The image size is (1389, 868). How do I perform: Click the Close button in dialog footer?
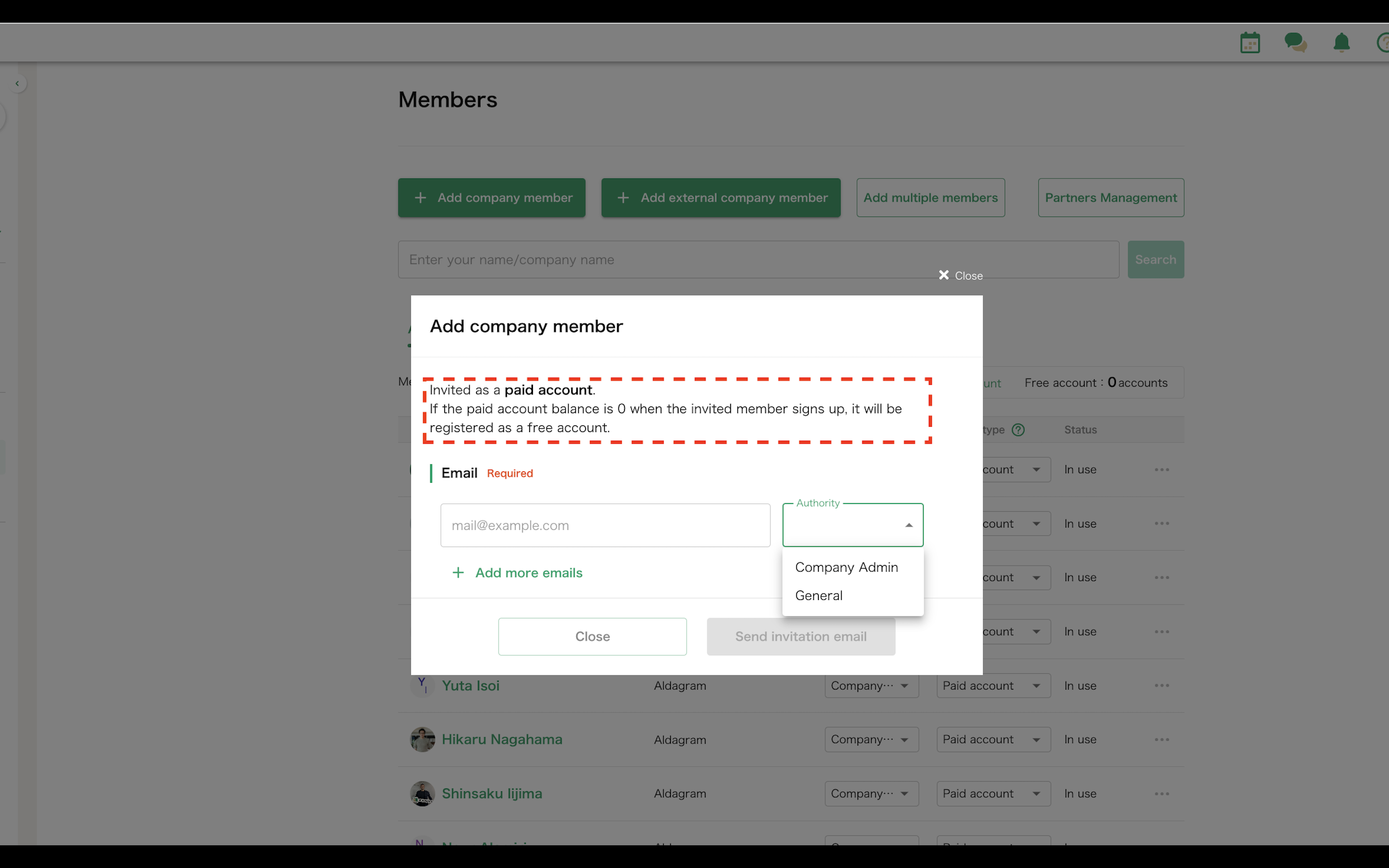pyautogui.click(x=592, y=636)
